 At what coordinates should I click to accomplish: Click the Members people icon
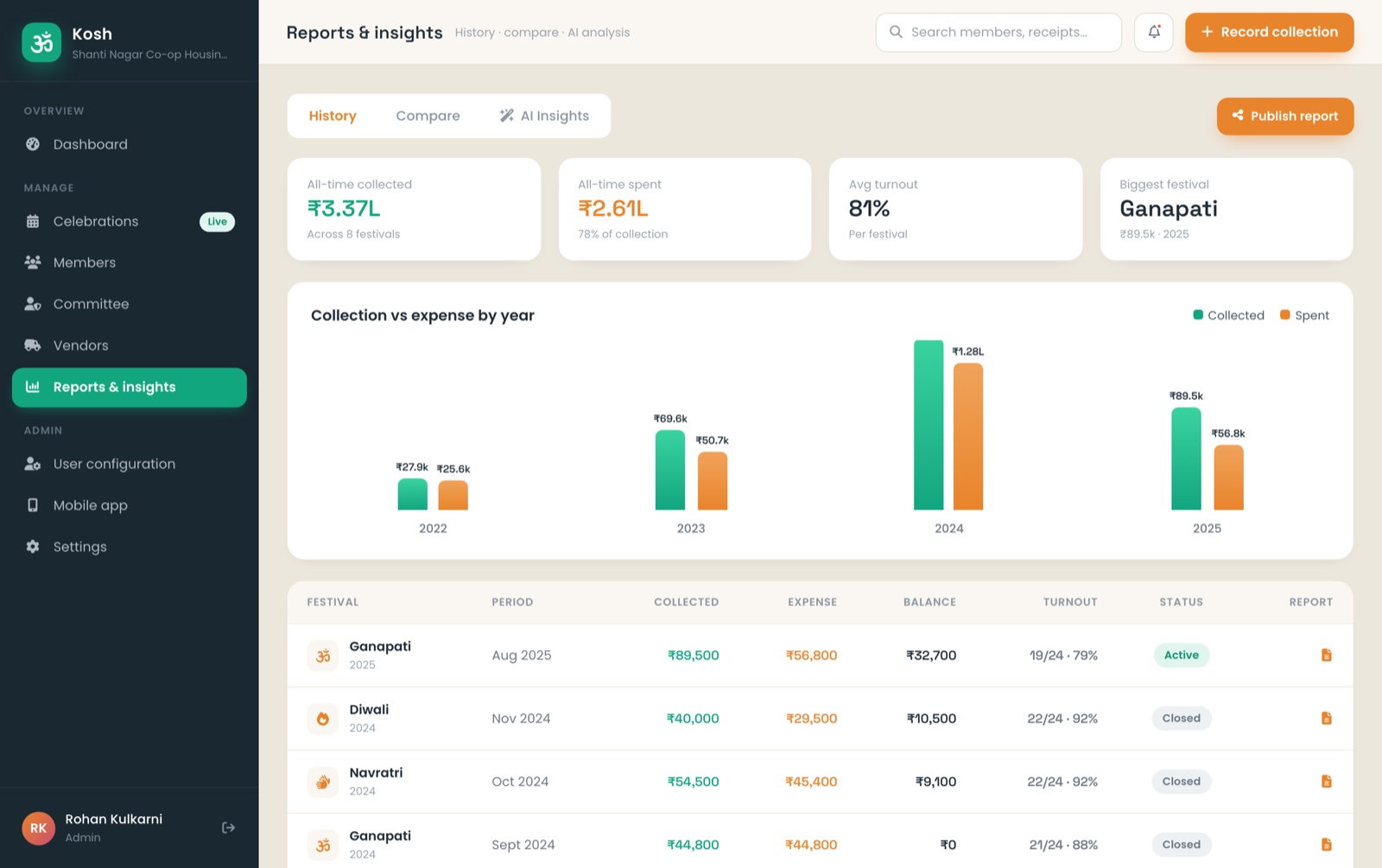point(33,263)
